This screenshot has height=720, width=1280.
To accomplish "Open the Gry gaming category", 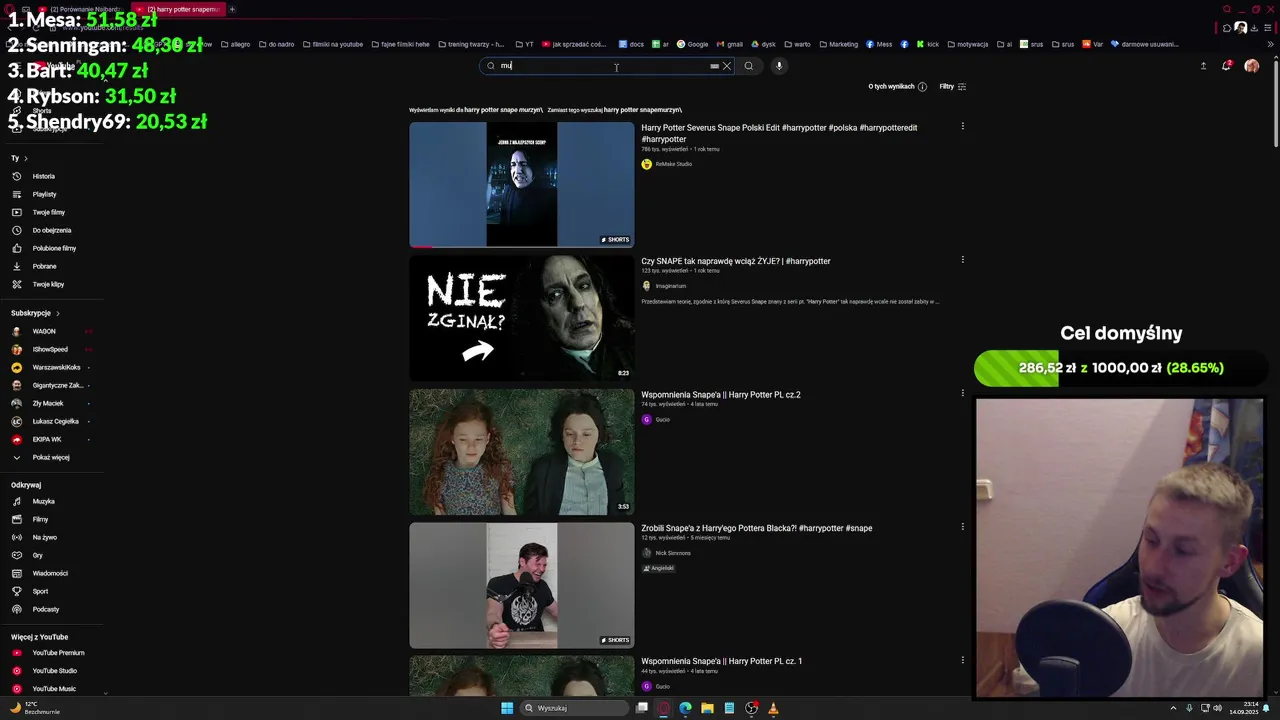I will (x=37, y=555).
